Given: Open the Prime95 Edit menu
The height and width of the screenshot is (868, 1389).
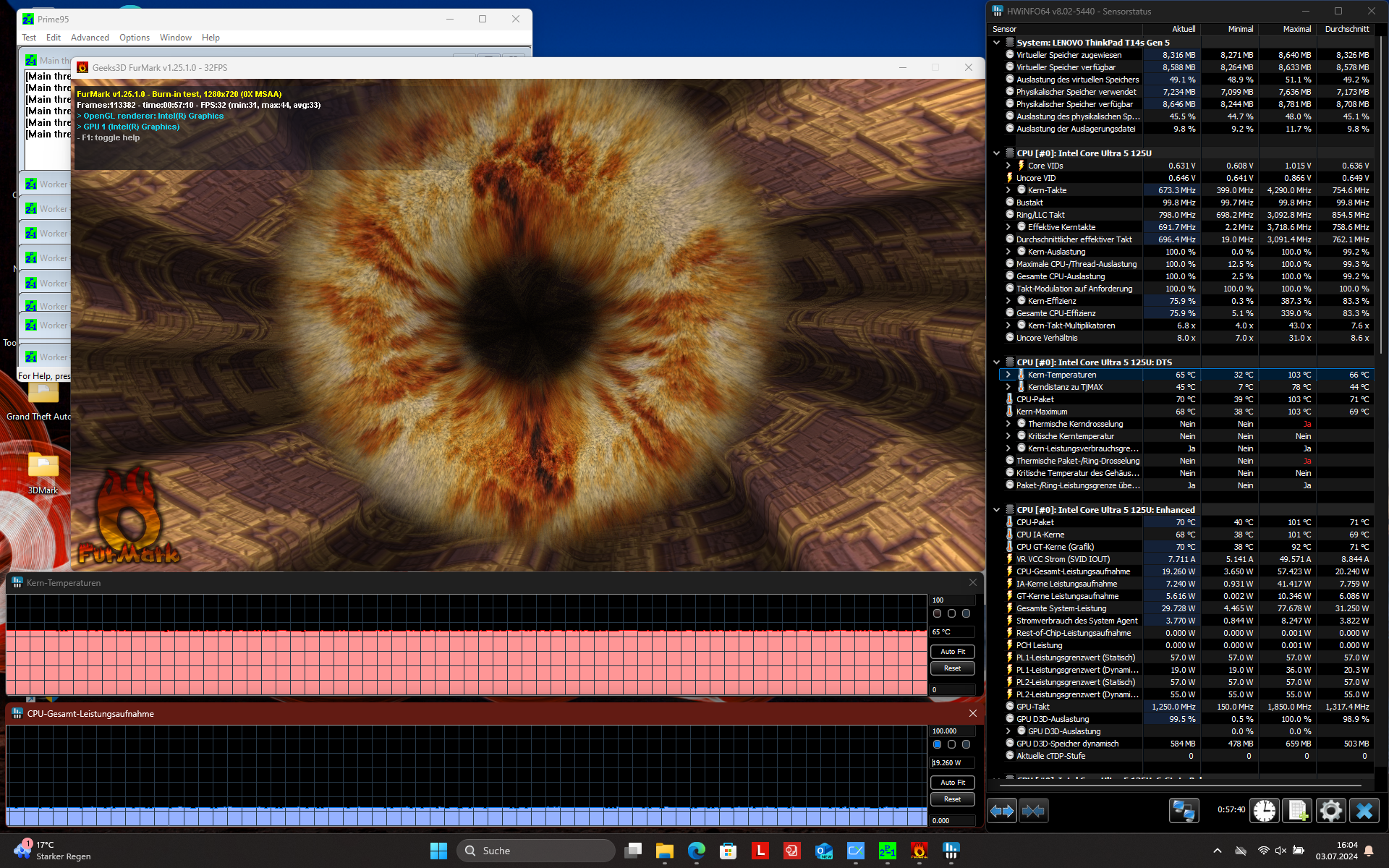Looking at the screenshot, I should (x=54, y=38).
